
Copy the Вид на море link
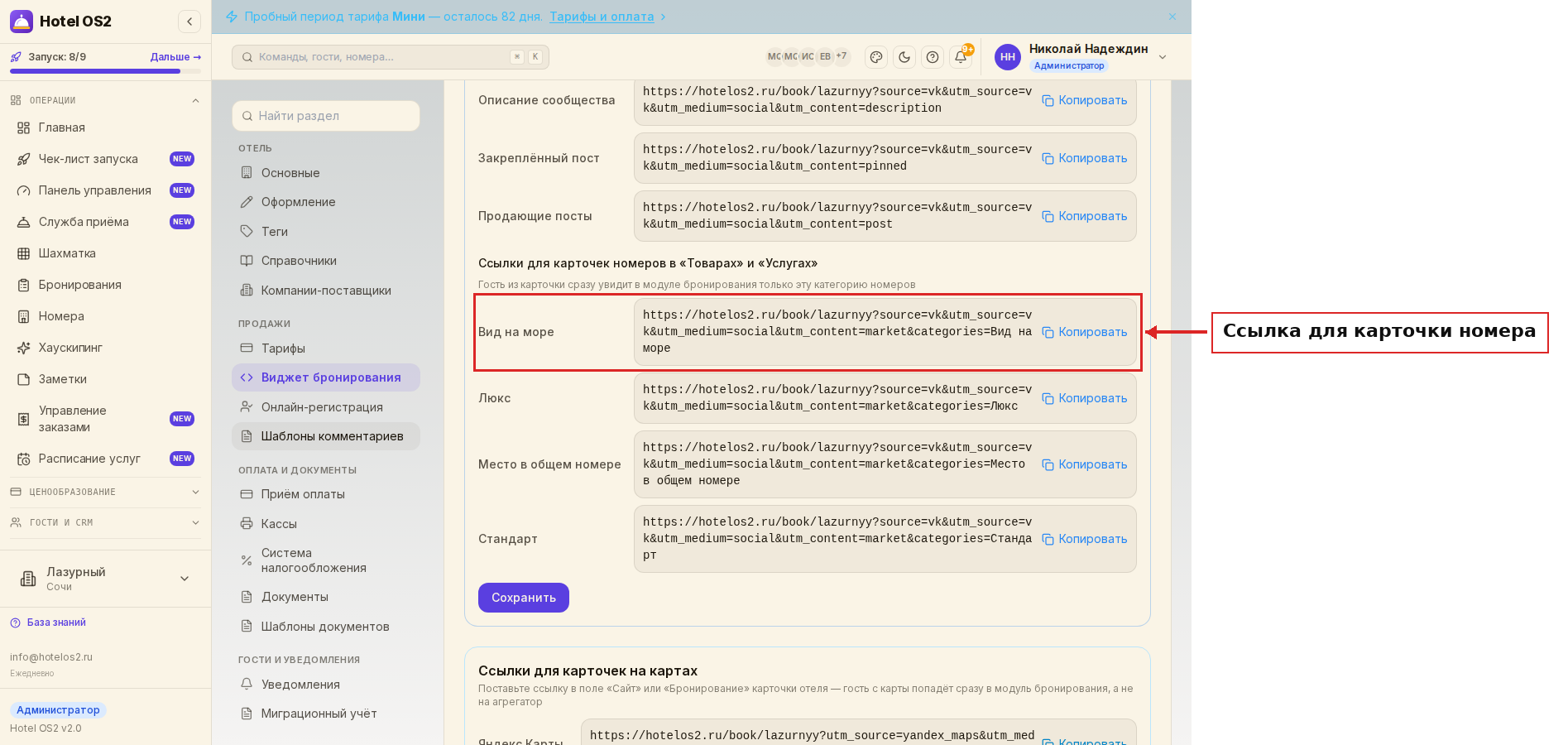1085,332
